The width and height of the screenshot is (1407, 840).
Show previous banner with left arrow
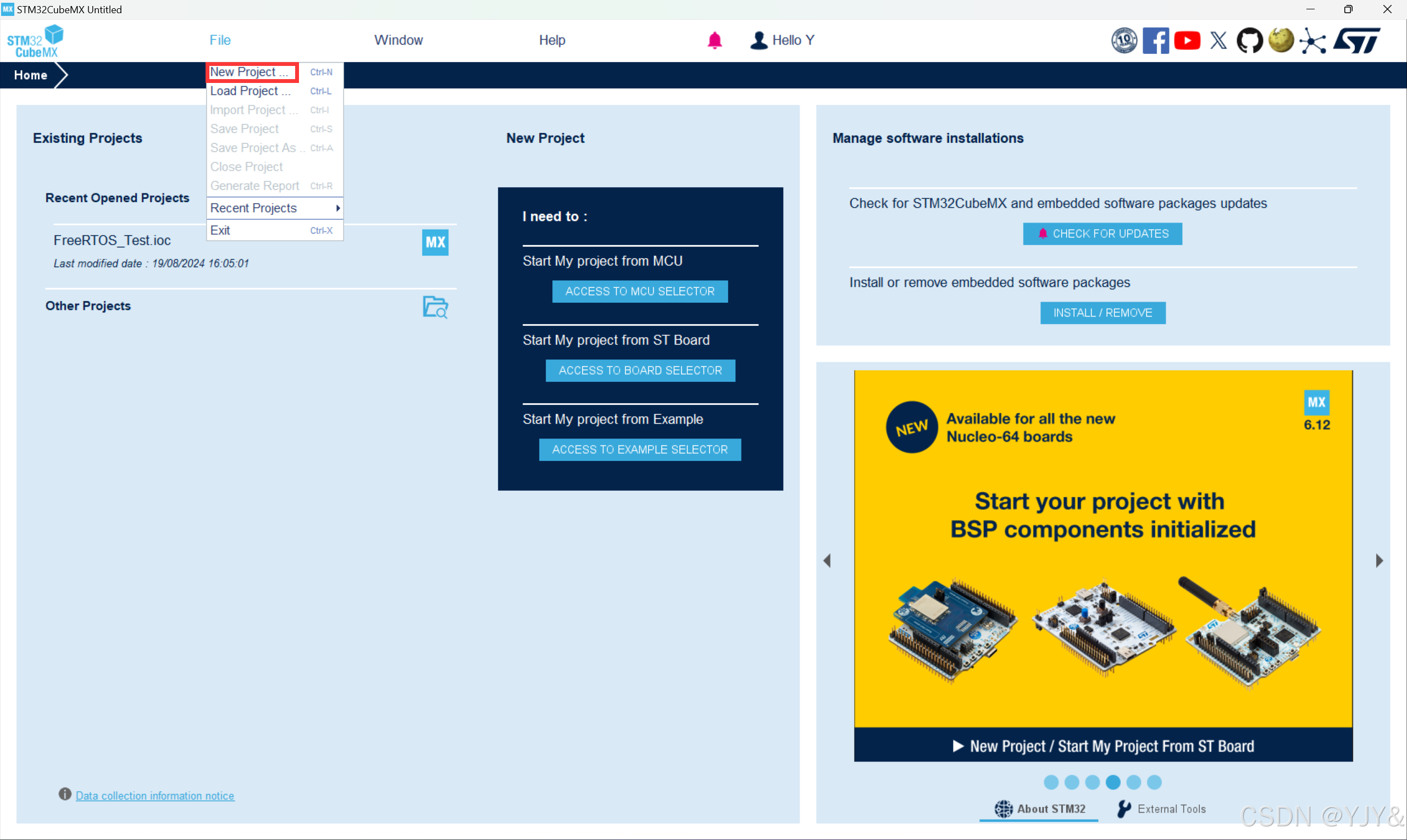click(827, 560)
